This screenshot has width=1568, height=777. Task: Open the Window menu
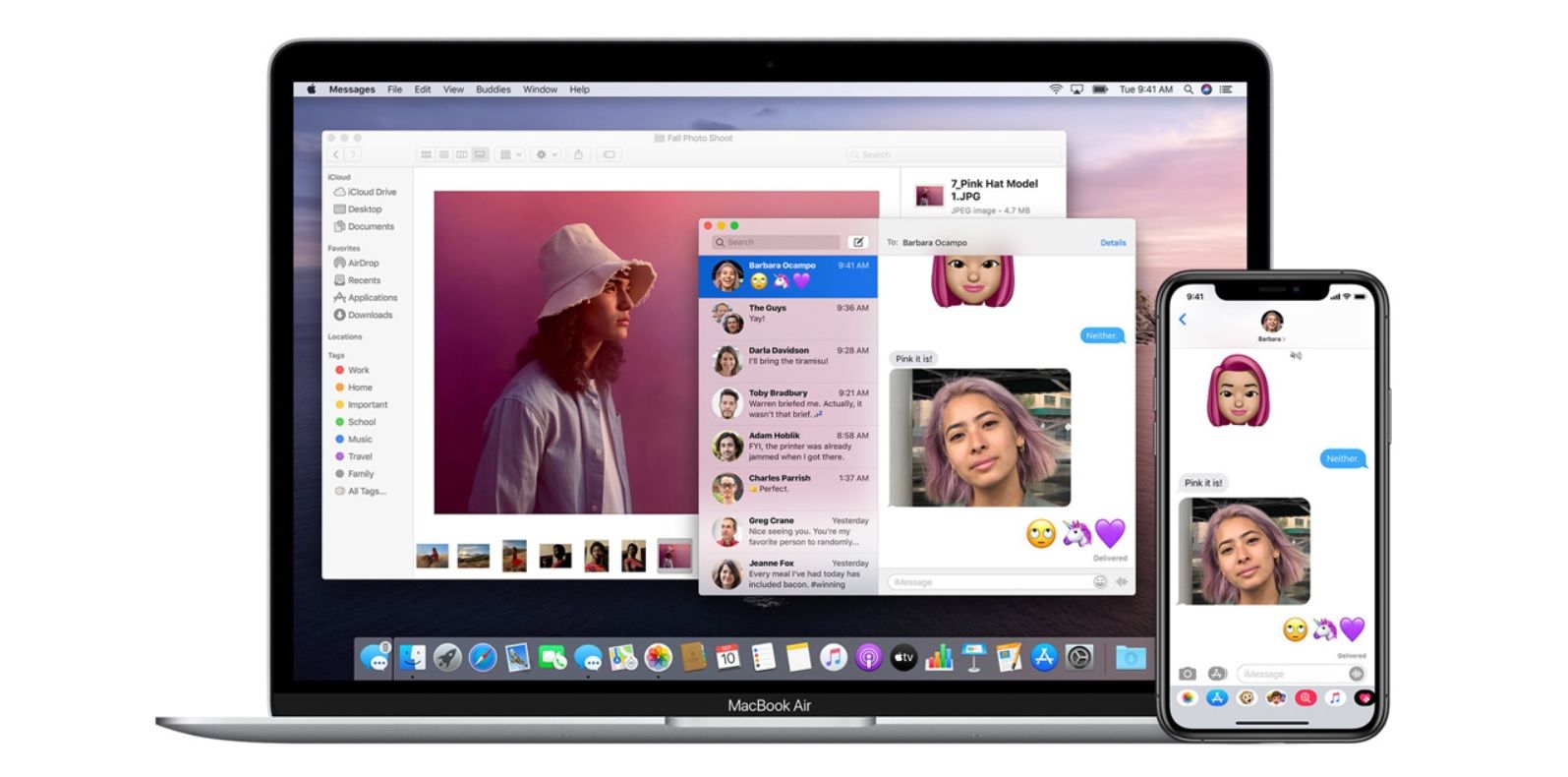coord(540,90)
